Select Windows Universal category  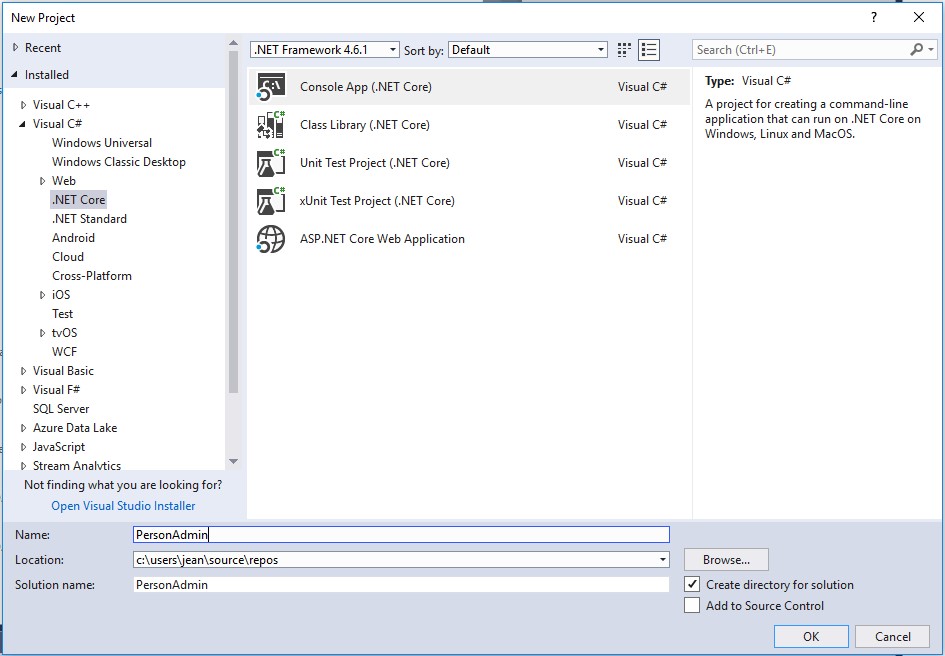click(102, 143)
